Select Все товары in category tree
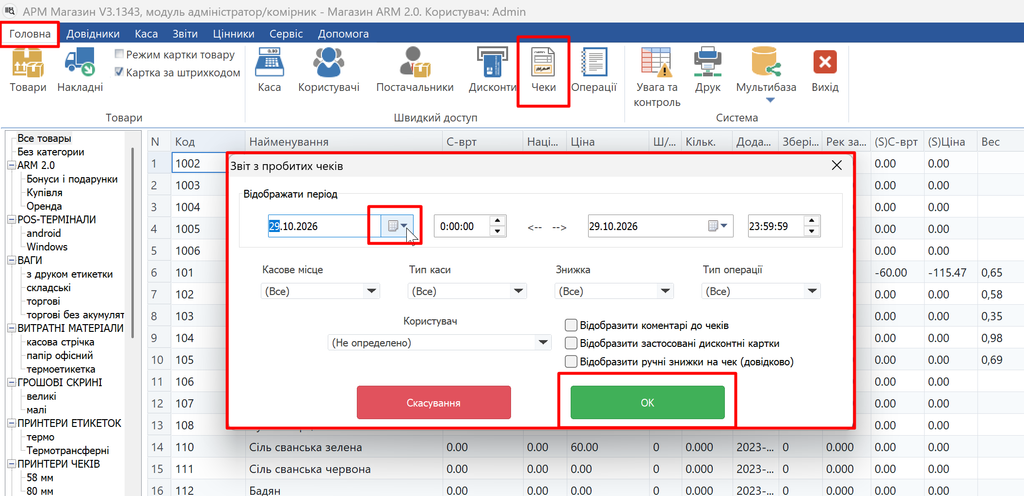The width and height of the screenshot is (1024, 496). click(44, 138)
